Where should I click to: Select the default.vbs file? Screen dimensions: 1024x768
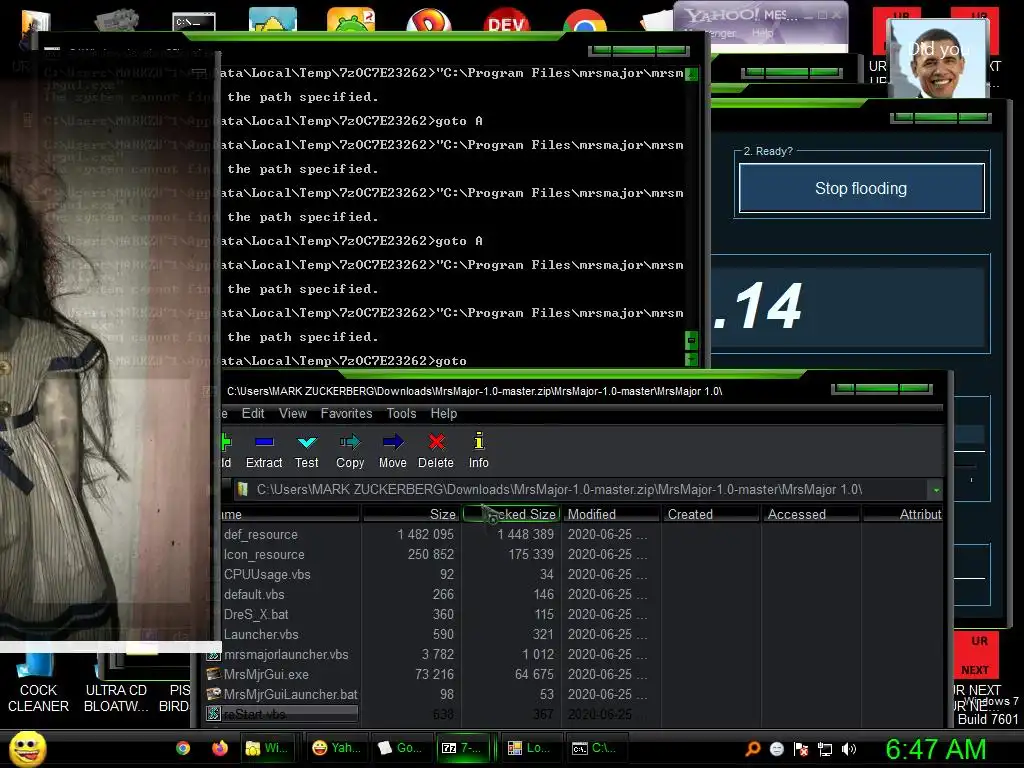(254, 594)
